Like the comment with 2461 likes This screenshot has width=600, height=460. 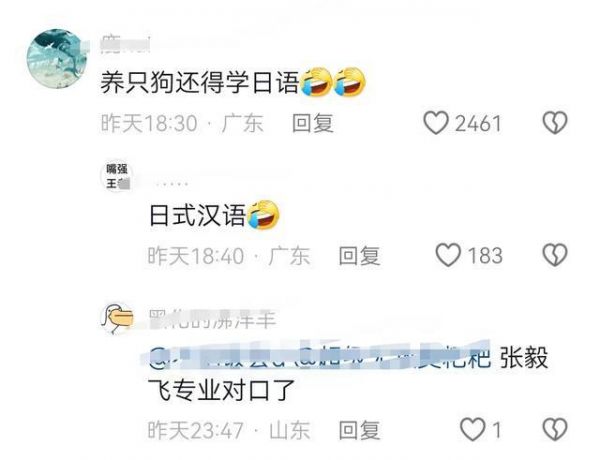436,123
